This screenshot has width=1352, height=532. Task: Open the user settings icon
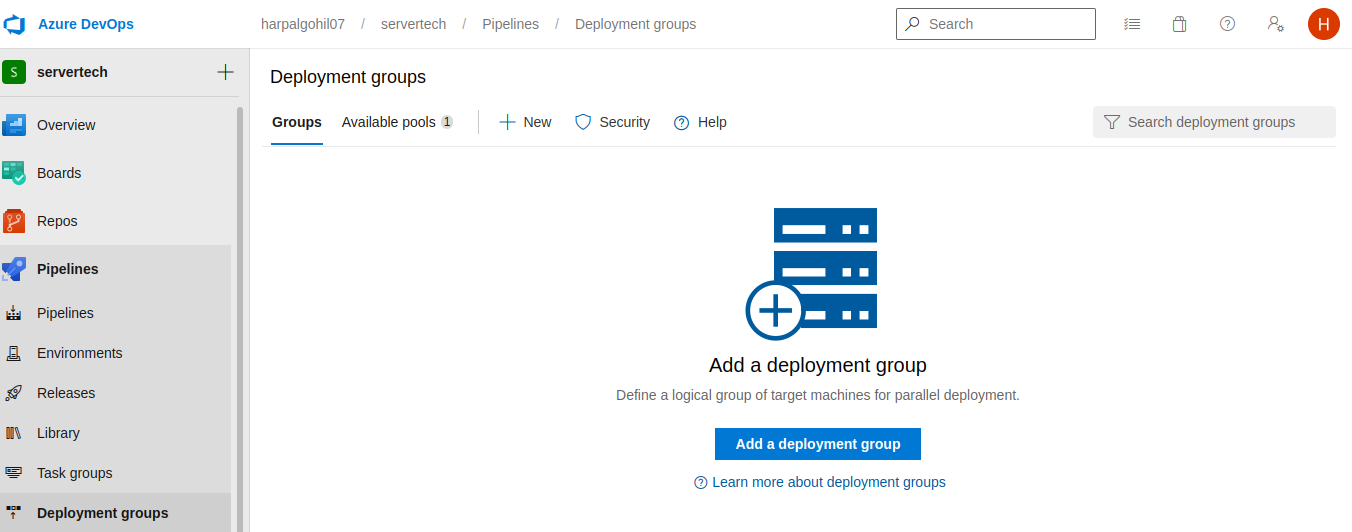(x=1275, y=24)
